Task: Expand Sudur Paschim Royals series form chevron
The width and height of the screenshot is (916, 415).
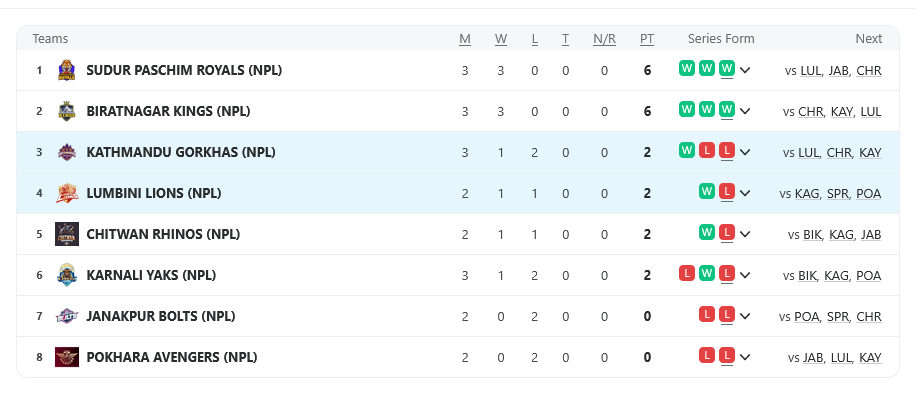Action: (x=745, y=70)
